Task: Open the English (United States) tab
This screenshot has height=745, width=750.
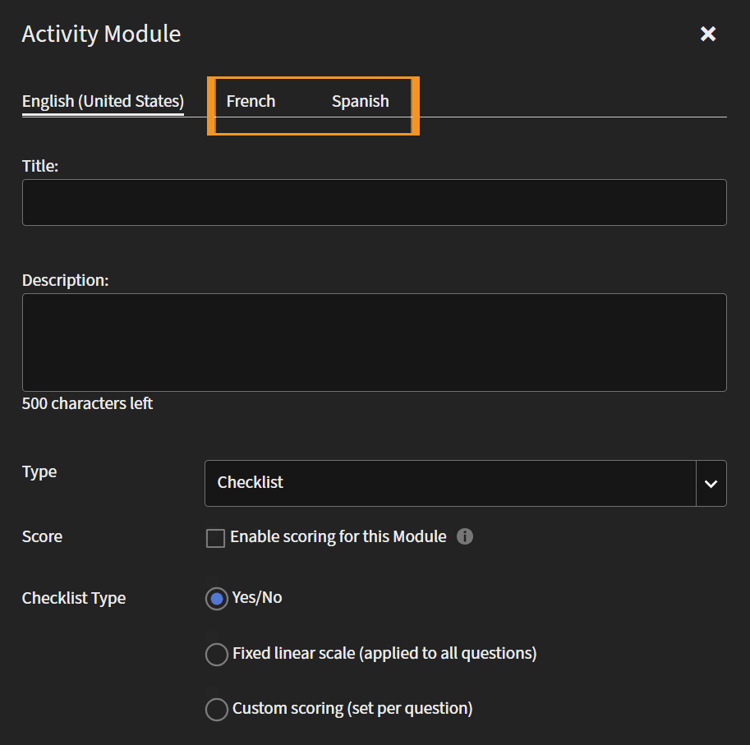Action: [x=103, y=101]
